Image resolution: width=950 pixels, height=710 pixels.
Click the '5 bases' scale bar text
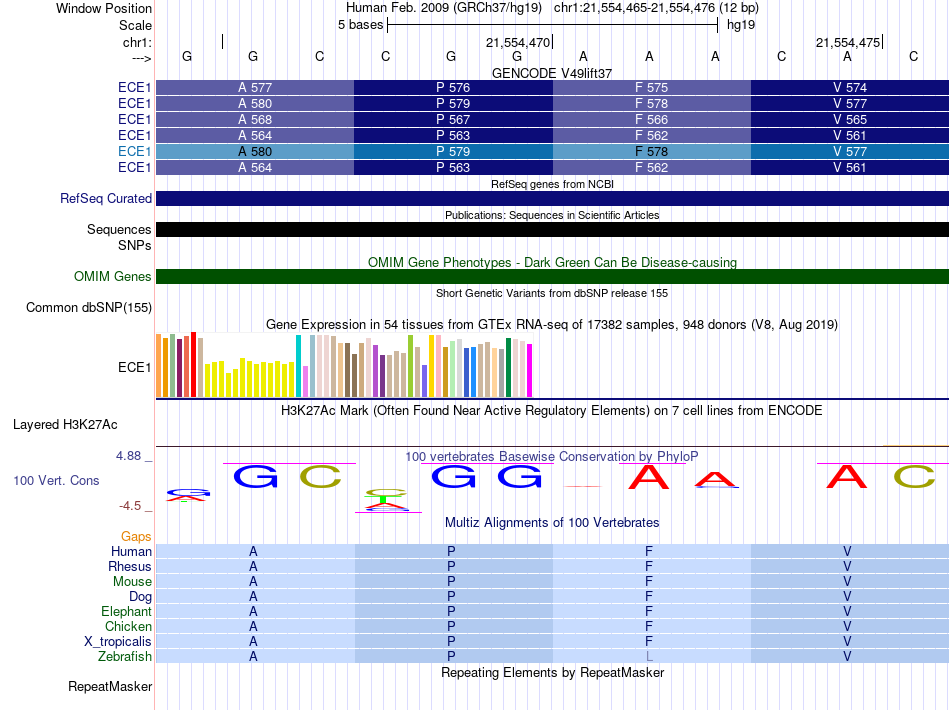(x=360, y=25)
